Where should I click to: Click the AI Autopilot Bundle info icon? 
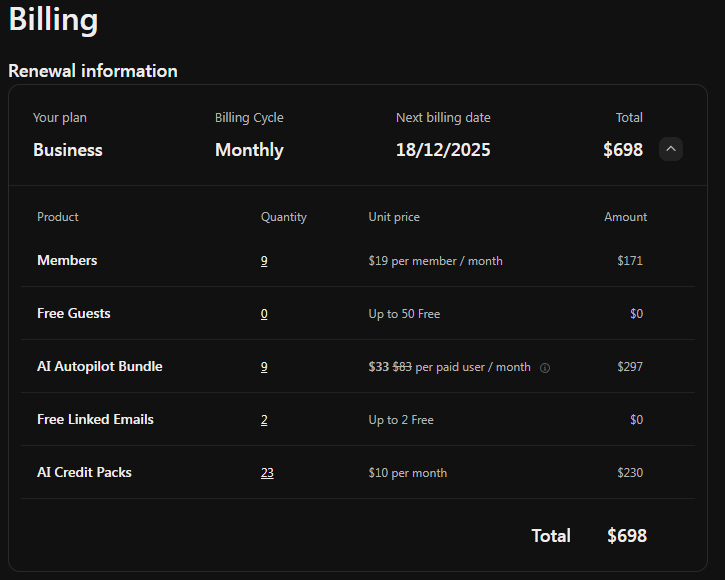[545, 367]
